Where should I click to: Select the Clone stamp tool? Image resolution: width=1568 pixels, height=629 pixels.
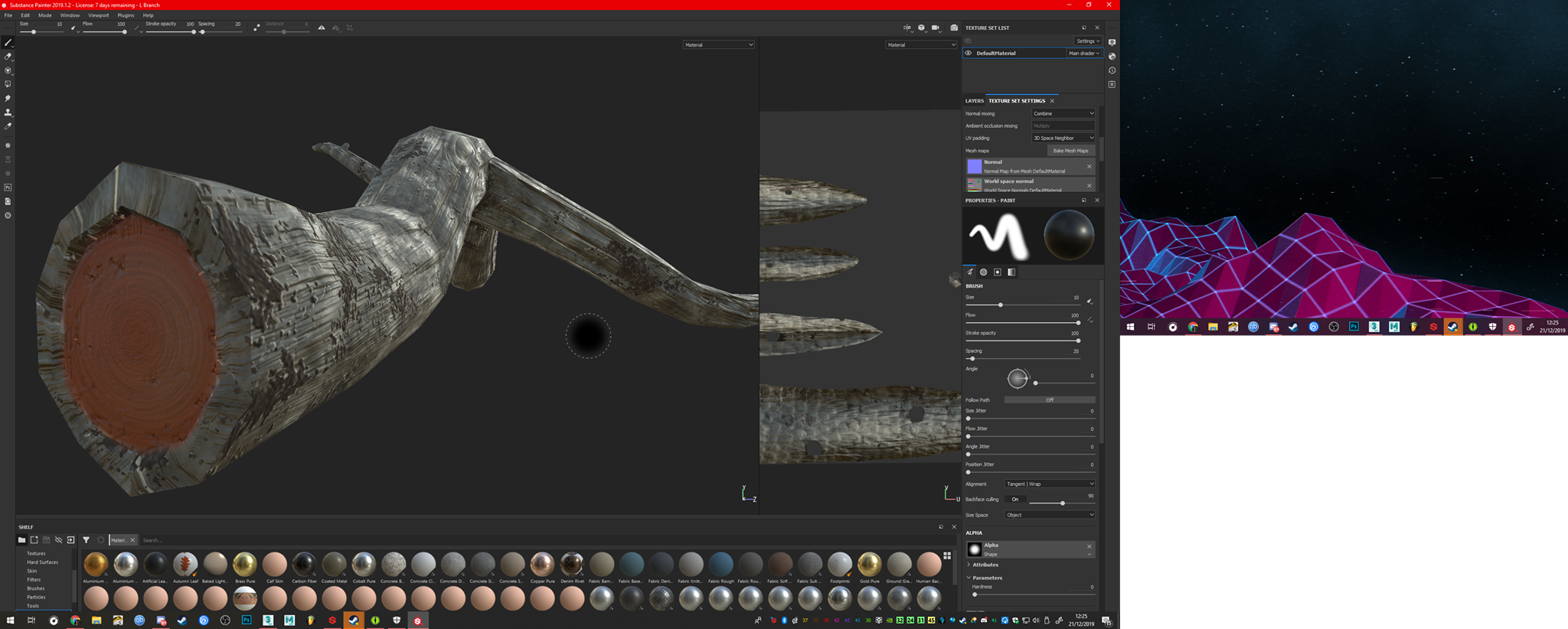[8, 112]
